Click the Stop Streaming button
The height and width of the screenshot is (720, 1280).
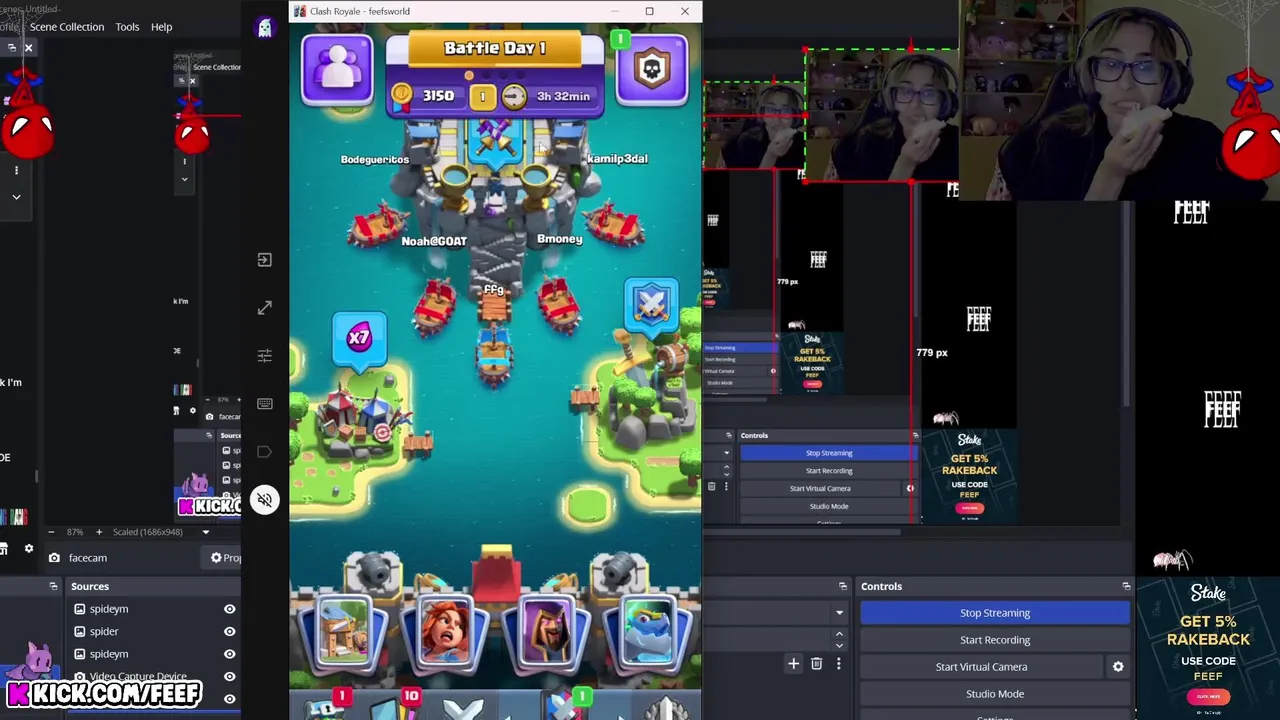(x=994, y=613)
